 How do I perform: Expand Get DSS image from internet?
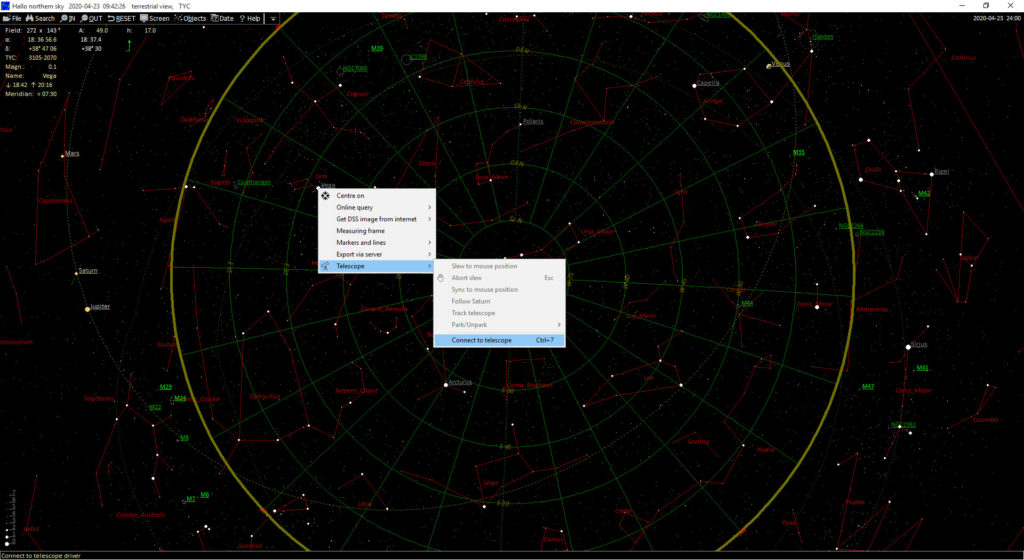(x=376, y=219)
